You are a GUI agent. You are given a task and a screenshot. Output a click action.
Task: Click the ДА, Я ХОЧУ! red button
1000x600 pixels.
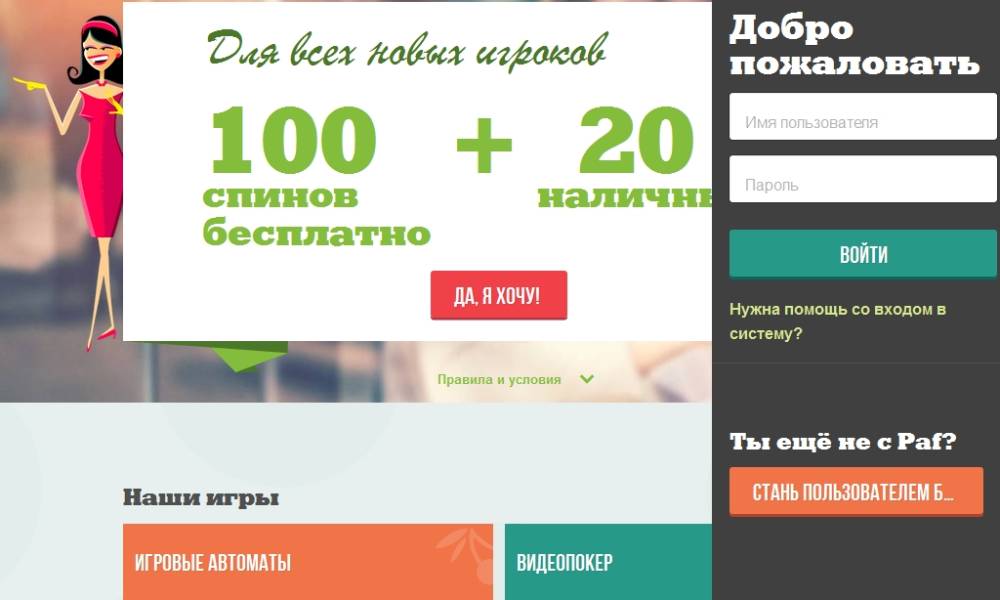tap(499, 295)
